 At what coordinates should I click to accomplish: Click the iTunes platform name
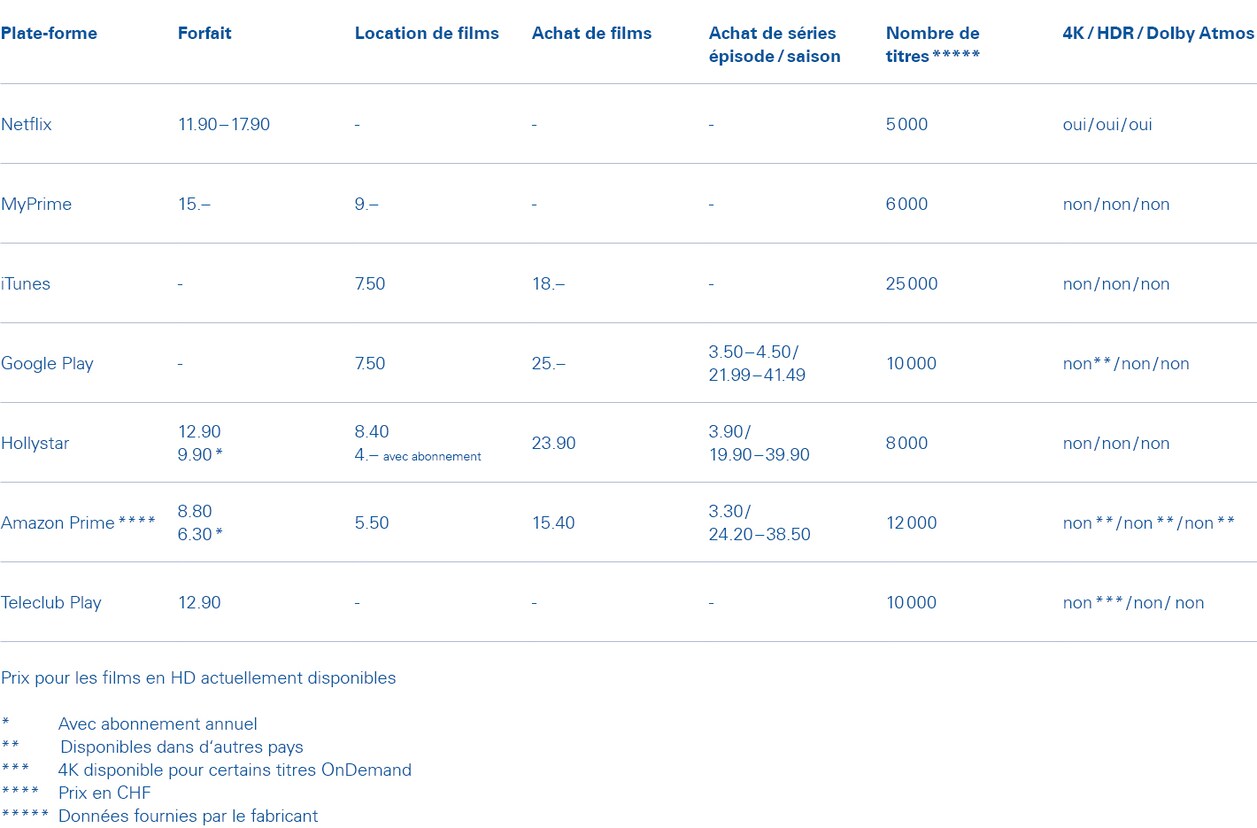click(x=26, y=284)
